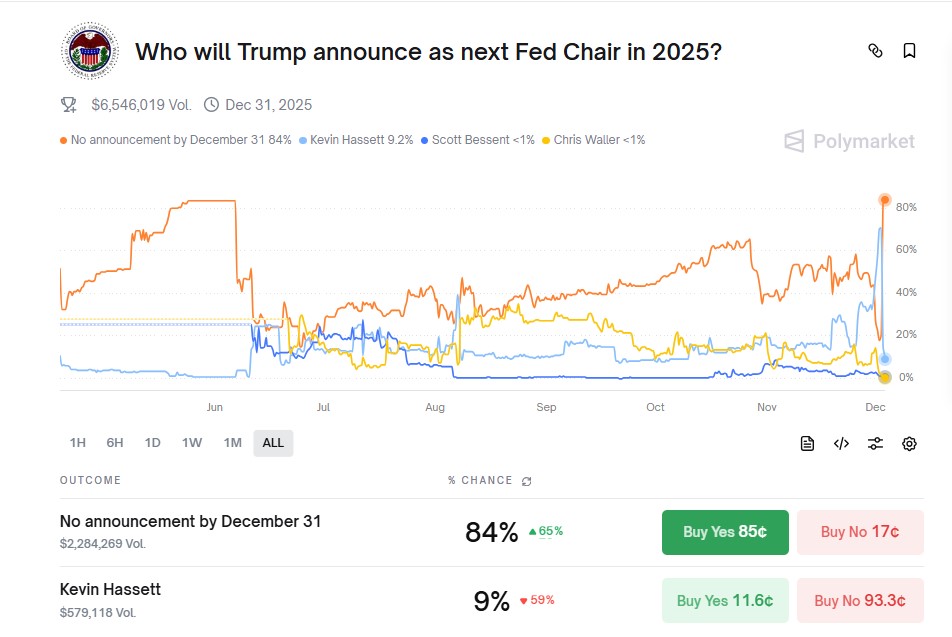952x637 pixels.
Task: Buy Yes at 85¢ for No announcement
Action: coord(725,532)
